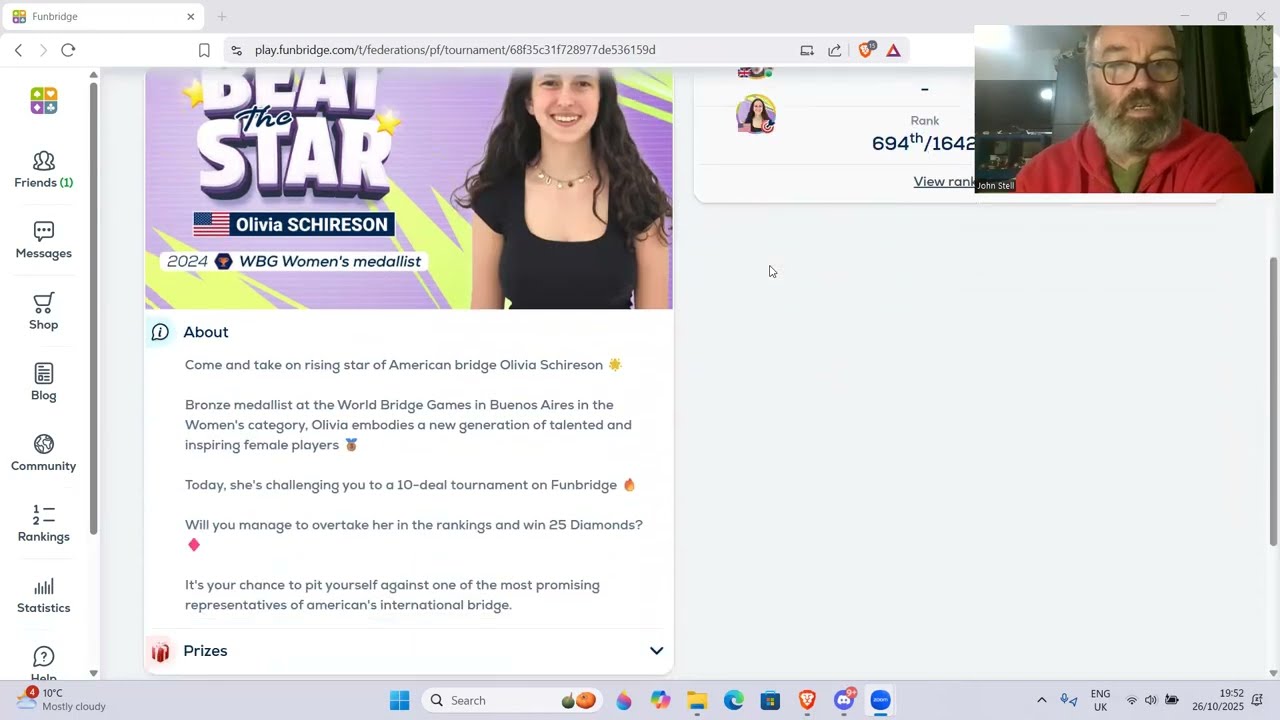
Task: Click the sidebar scroll-up arrow
Action: coord(93,75)
